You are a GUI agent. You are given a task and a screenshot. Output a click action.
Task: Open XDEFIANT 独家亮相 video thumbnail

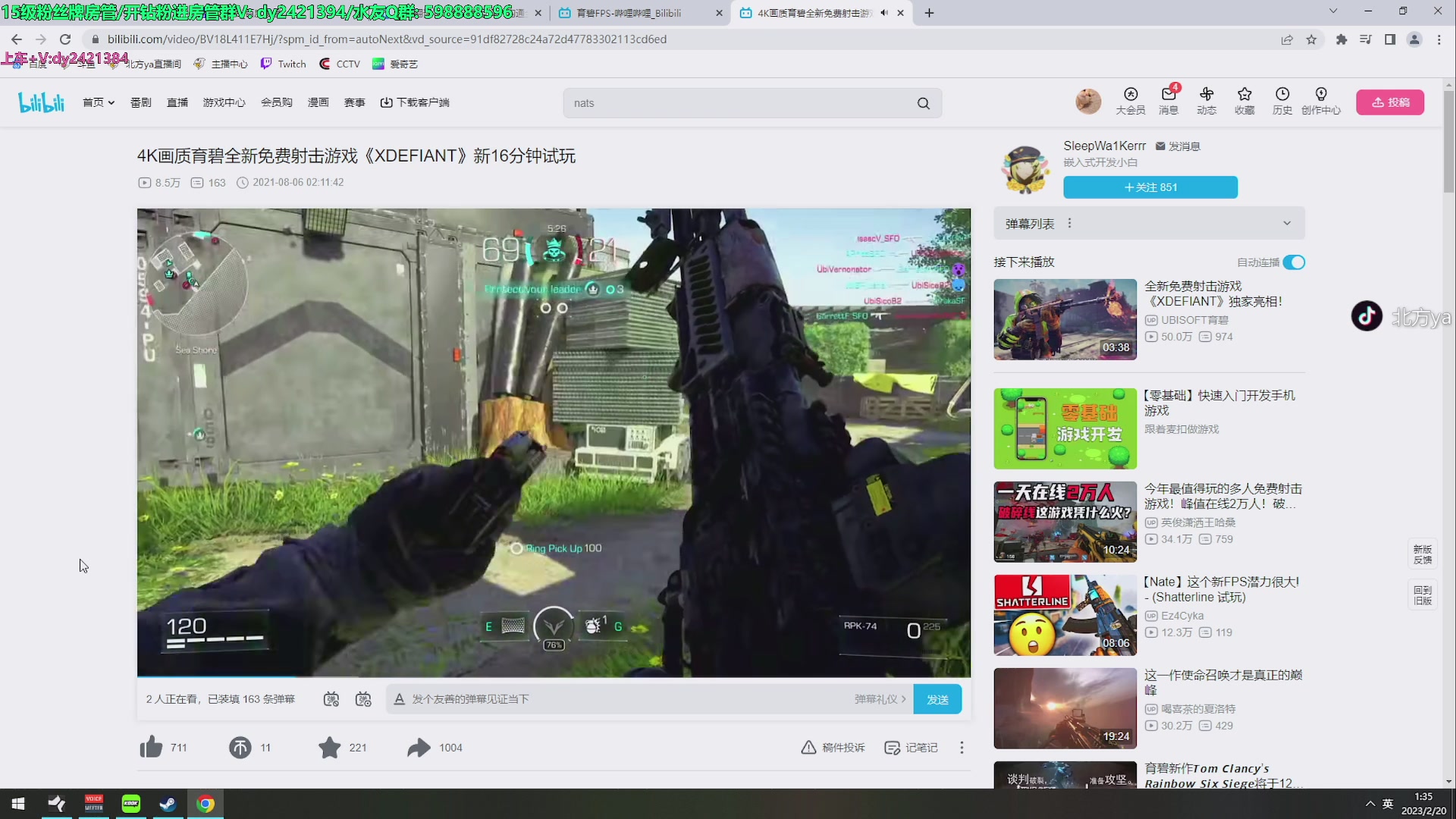1065,319
